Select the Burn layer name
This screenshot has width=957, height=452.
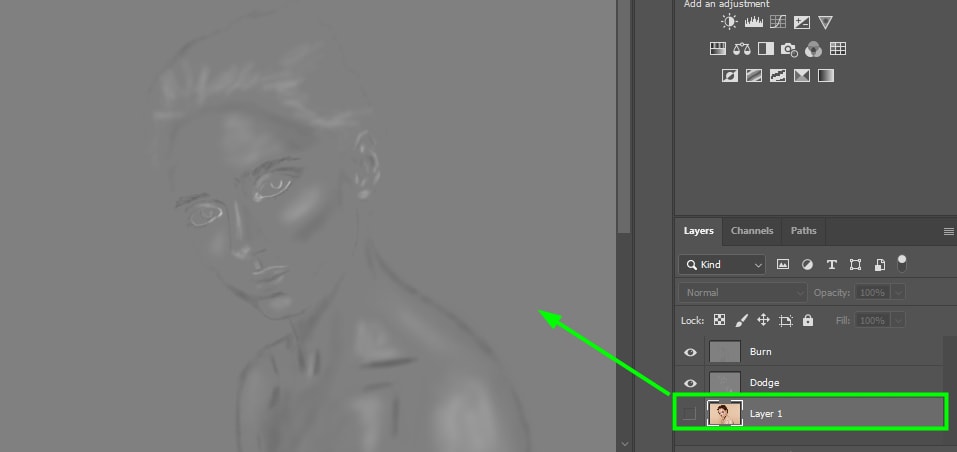pyautogui.click(x=760, y=352)
